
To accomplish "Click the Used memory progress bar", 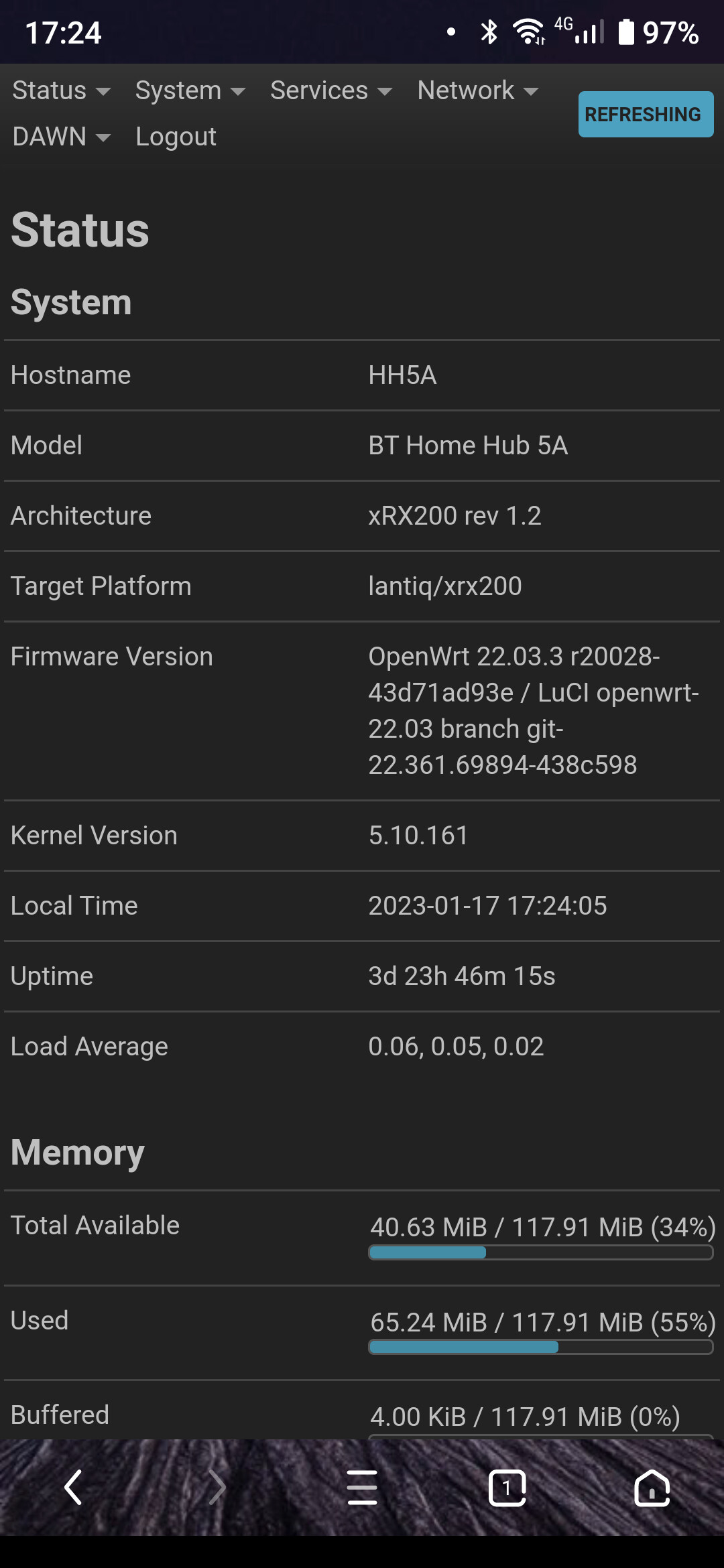I will pyautogui.click(x=540, y=1347).
